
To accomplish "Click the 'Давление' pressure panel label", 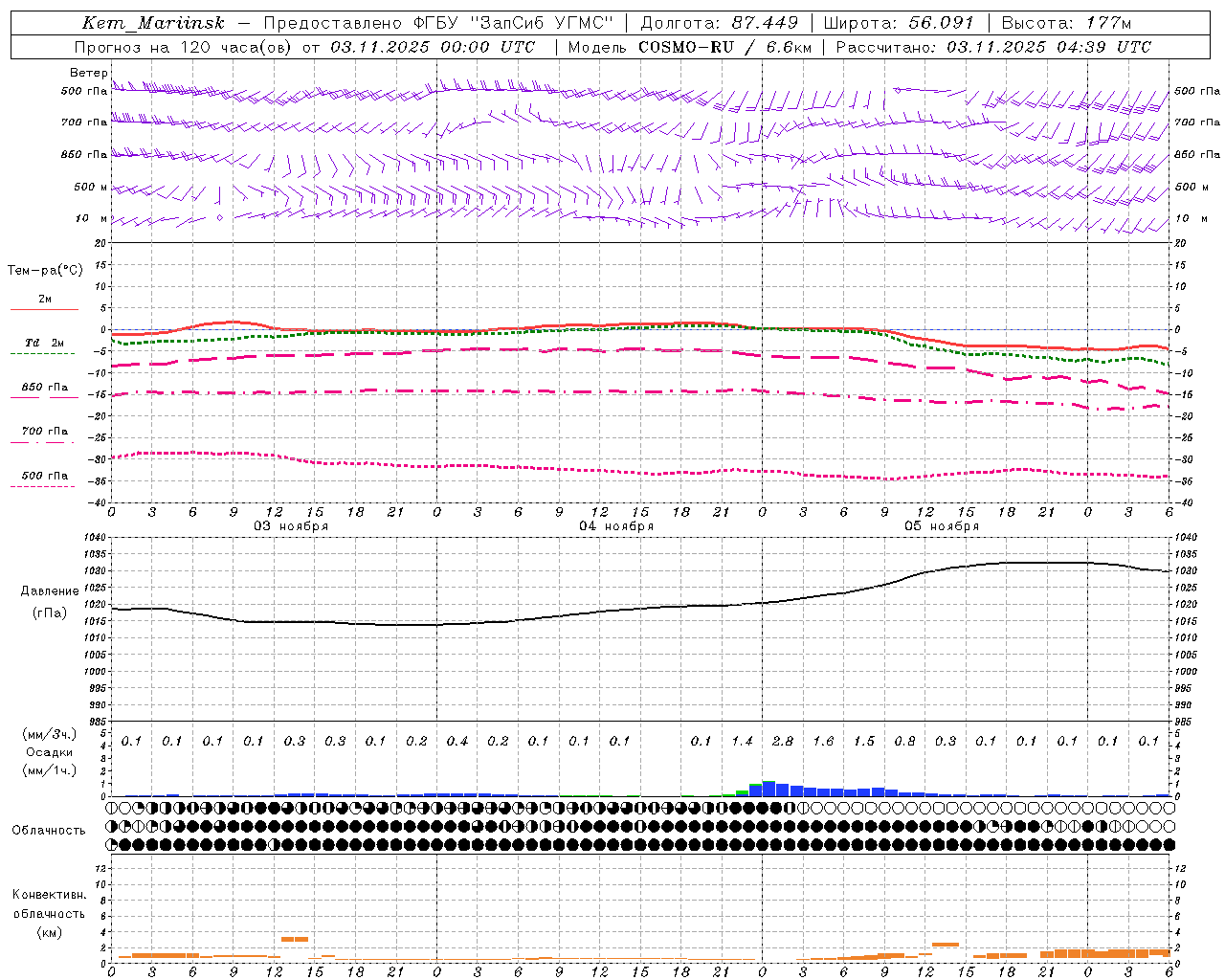I will pos(50,591).
